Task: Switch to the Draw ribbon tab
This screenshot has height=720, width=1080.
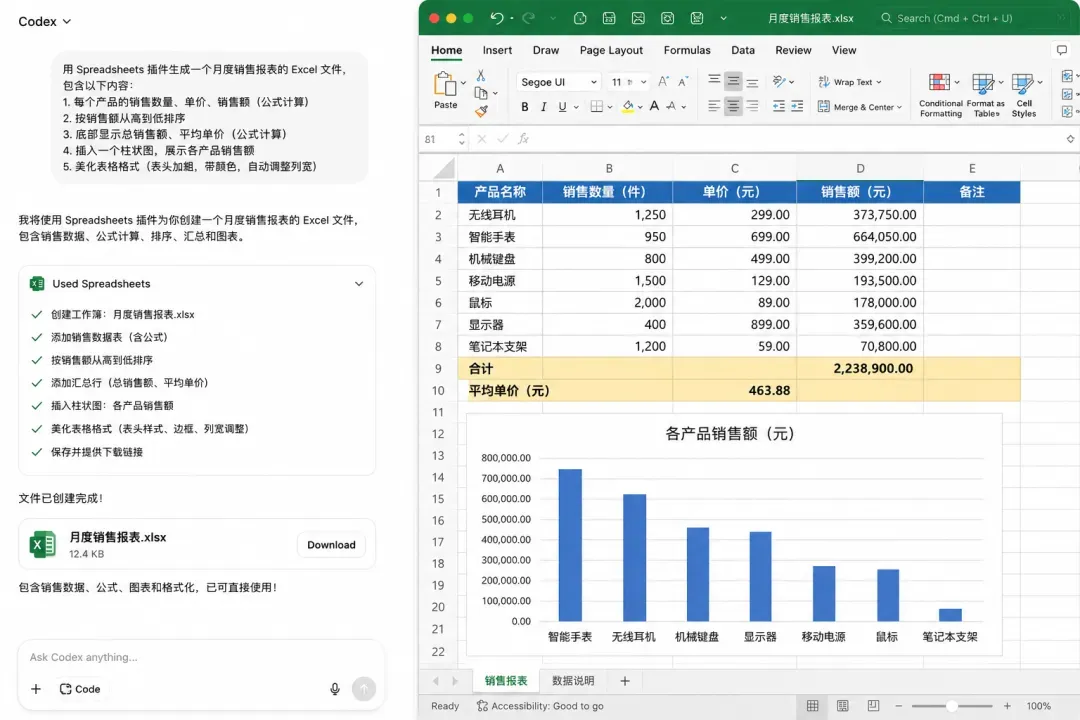Action: coord(546,50)
